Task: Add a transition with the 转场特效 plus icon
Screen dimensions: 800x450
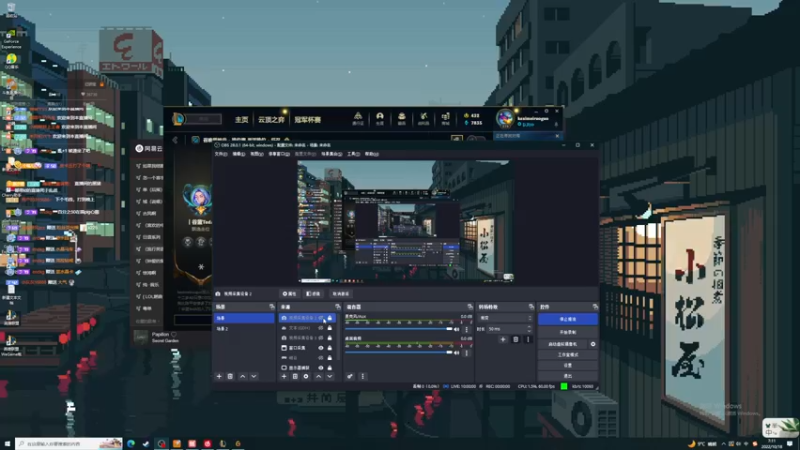Action: pyautogui.click(x=503, y=339)
